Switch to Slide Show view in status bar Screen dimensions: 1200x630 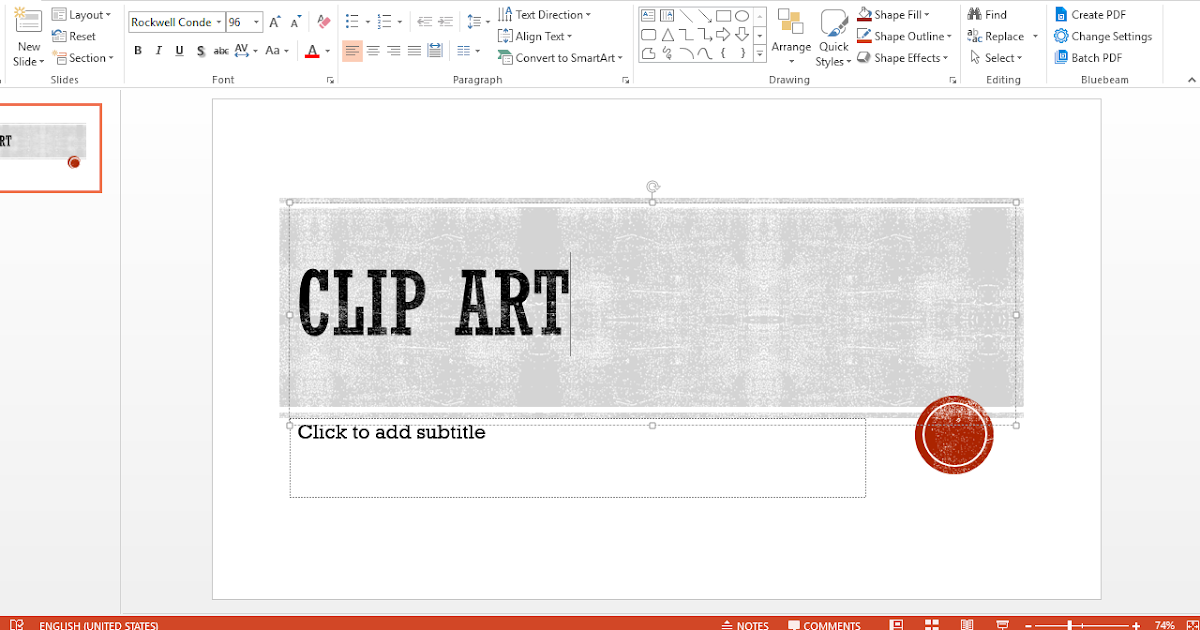pyautogui.click(x=1000, y=624)
